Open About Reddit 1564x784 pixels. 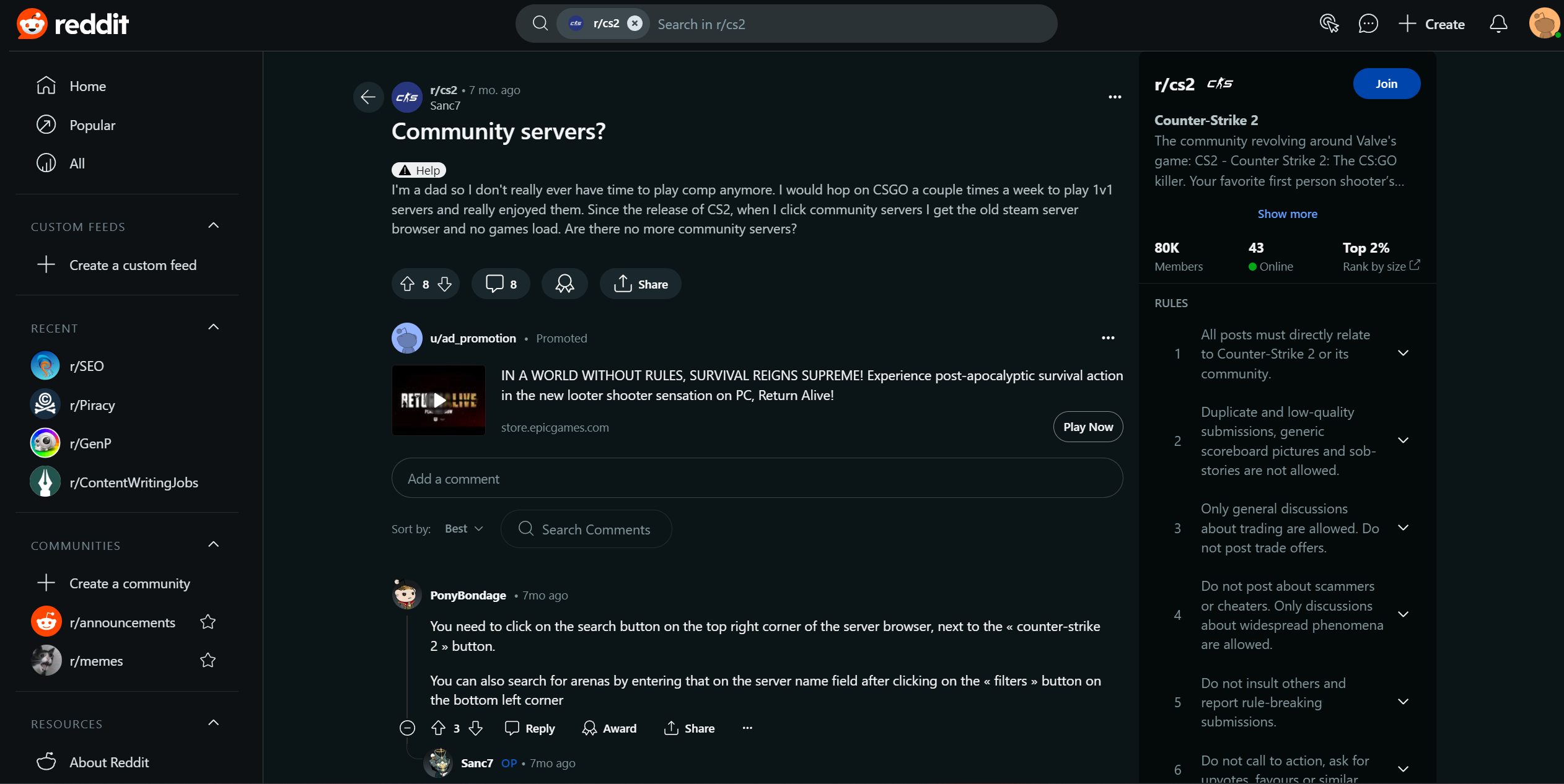point(127,762)
